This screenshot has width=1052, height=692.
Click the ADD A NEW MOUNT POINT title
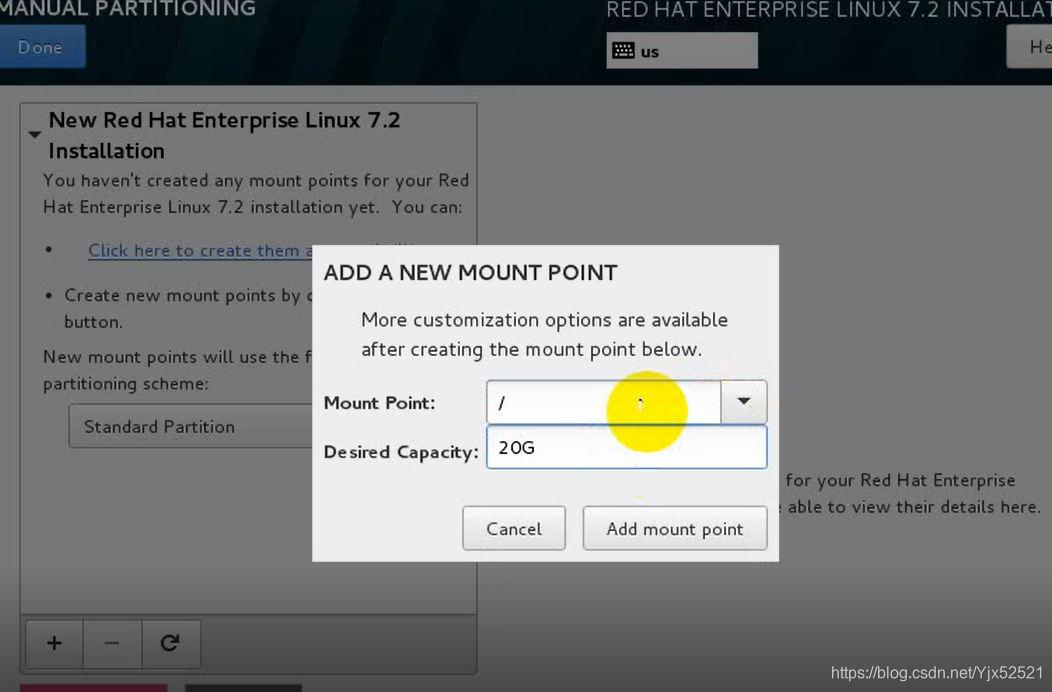coord(470,273)
